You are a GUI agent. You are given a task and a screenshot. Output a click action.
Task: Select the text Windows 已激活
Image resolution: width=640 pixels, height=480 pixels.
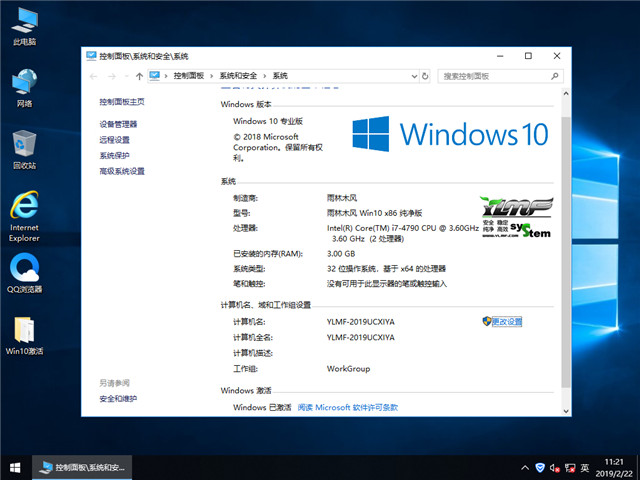262,407
